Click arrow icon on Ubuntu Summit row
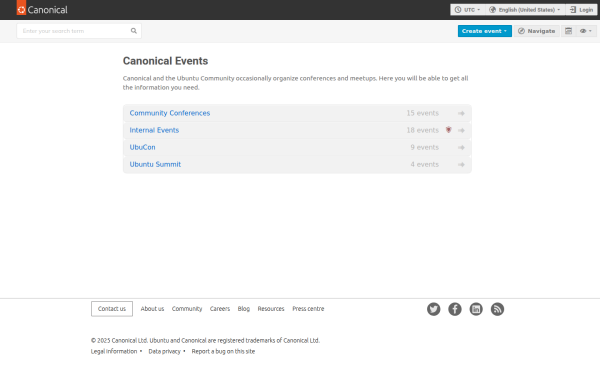Screen dimensions: 600x375 (461, 165)
